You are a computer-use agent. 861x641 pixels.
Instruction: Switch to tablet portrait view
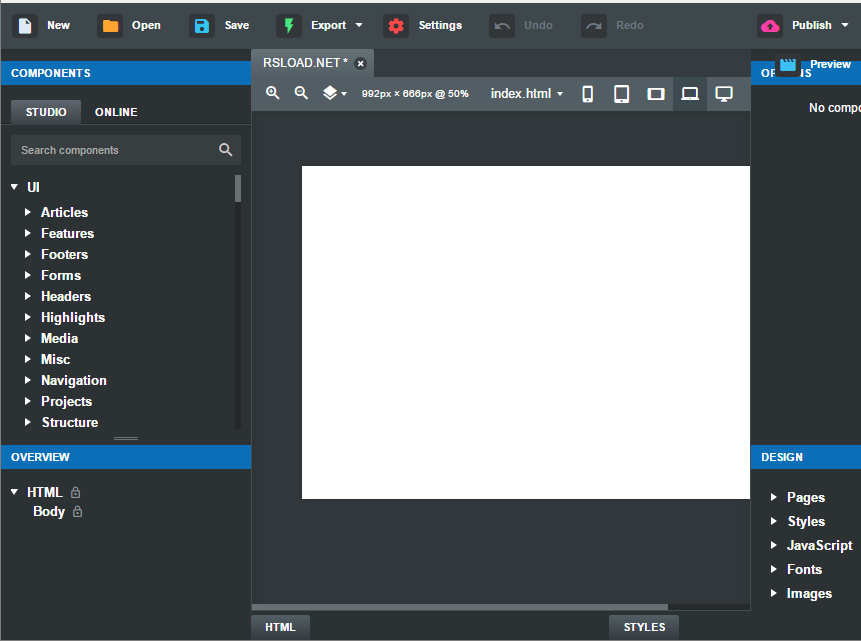[622, 94]
